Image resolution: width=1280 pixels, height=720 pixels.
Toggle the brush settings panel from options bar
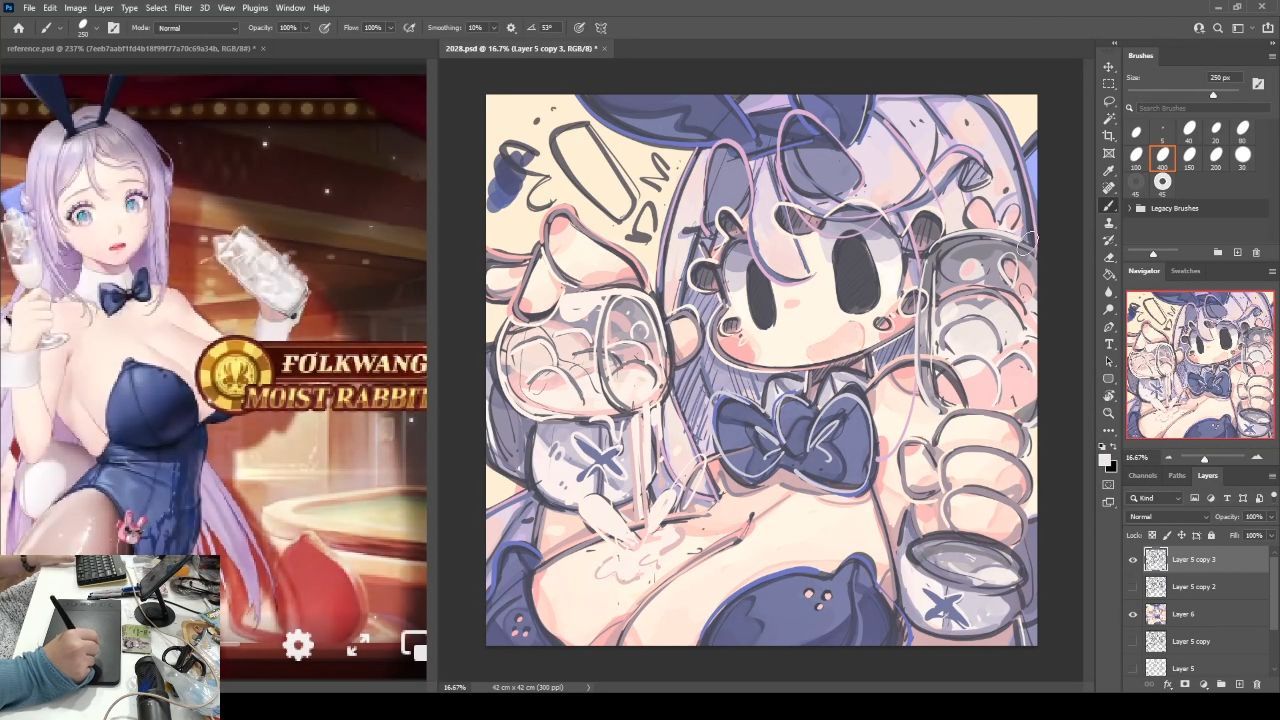point(113,28)
